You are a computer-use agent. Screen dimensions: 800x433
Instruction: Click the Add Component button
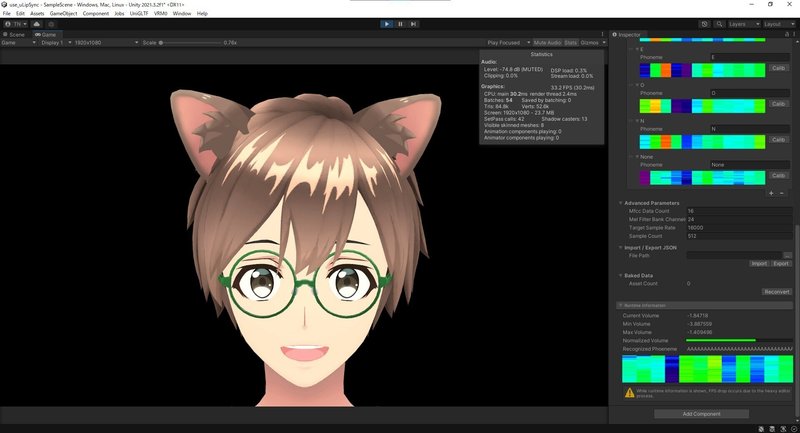[x=702, y=414]
